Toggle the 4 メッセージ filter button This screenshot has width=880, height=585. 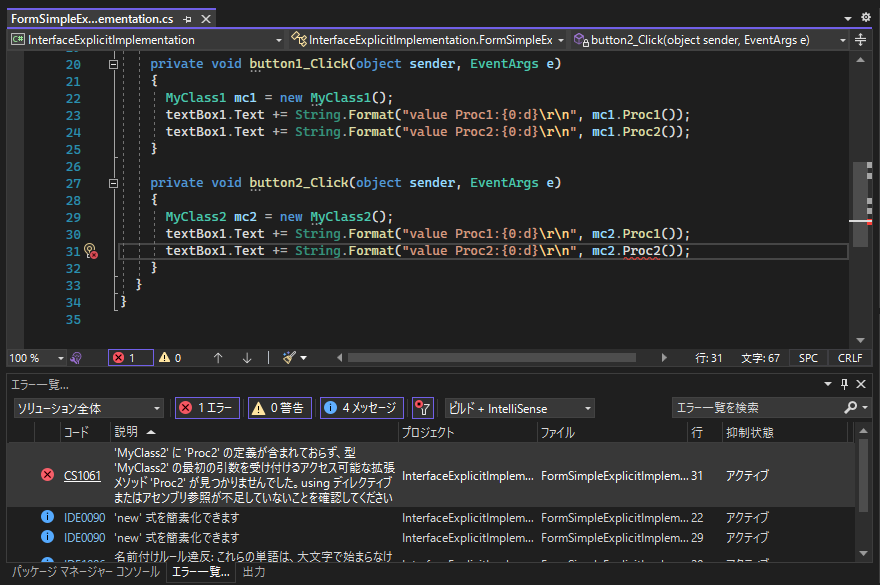(x=362, y=408)
